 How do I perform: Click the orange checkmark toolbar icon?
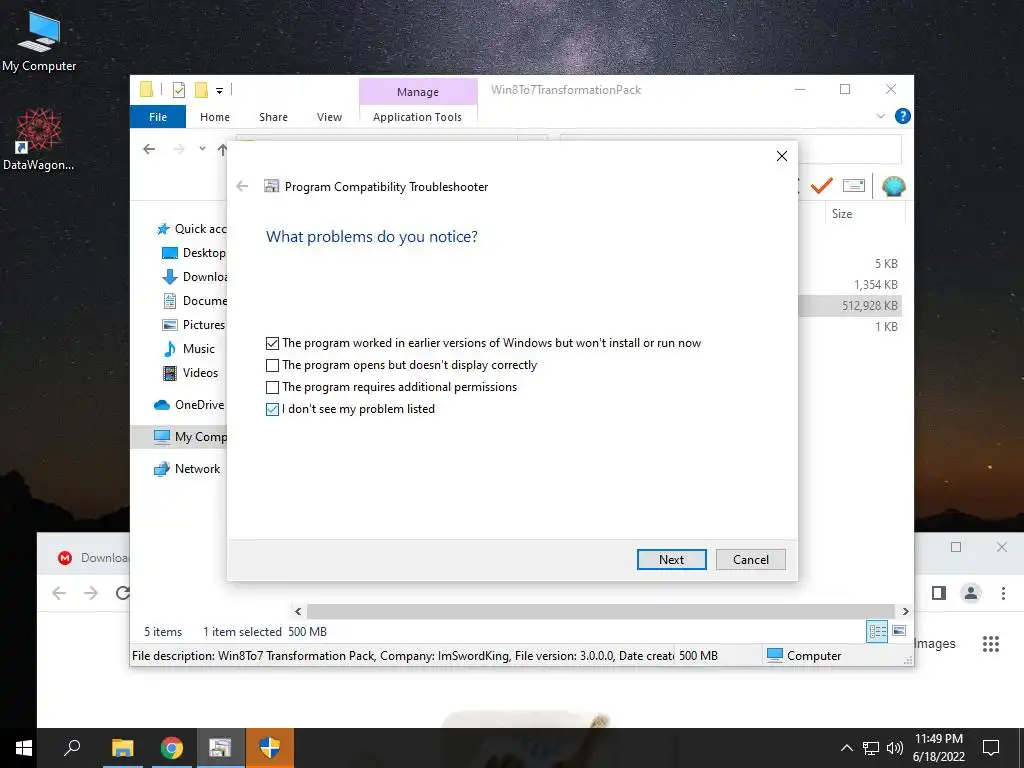click(822, 186)
